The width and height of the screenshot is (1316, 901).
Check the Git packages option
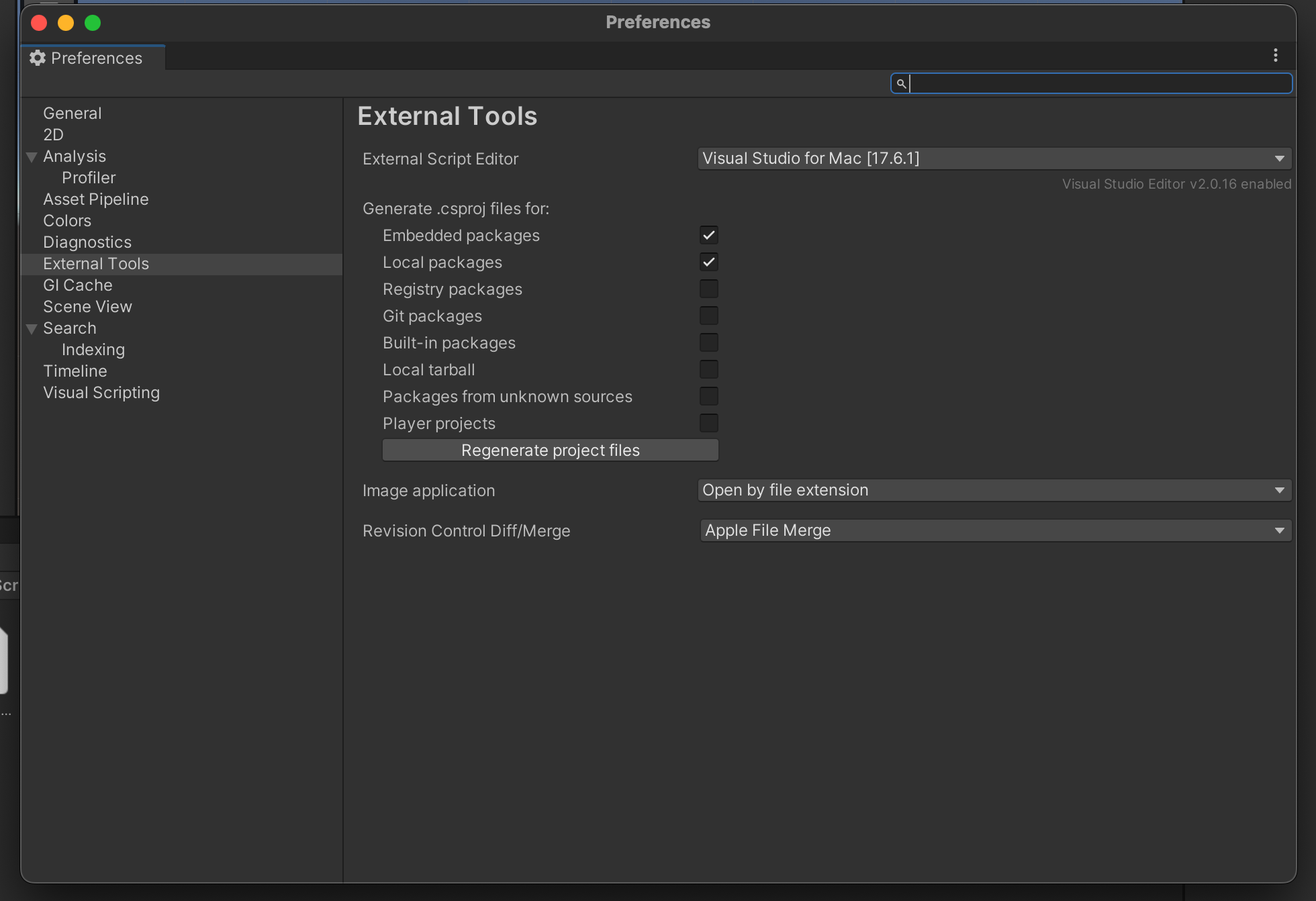point(708,316)
